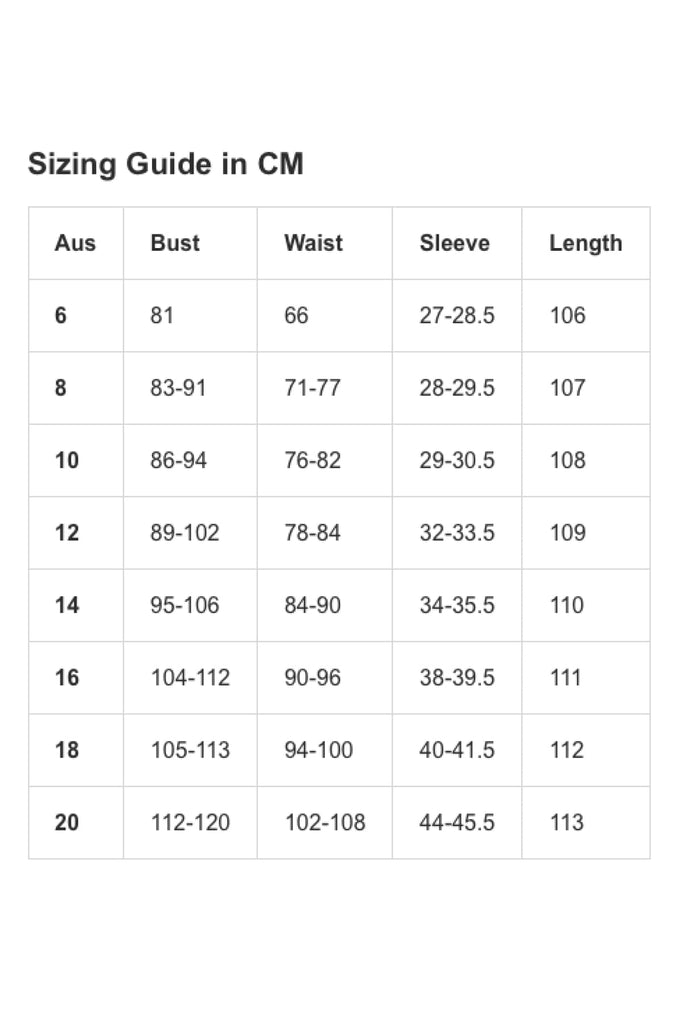The height and width of the screenshot is (1024, 683).
Task: Select length value 113
Action: point(567,823)
